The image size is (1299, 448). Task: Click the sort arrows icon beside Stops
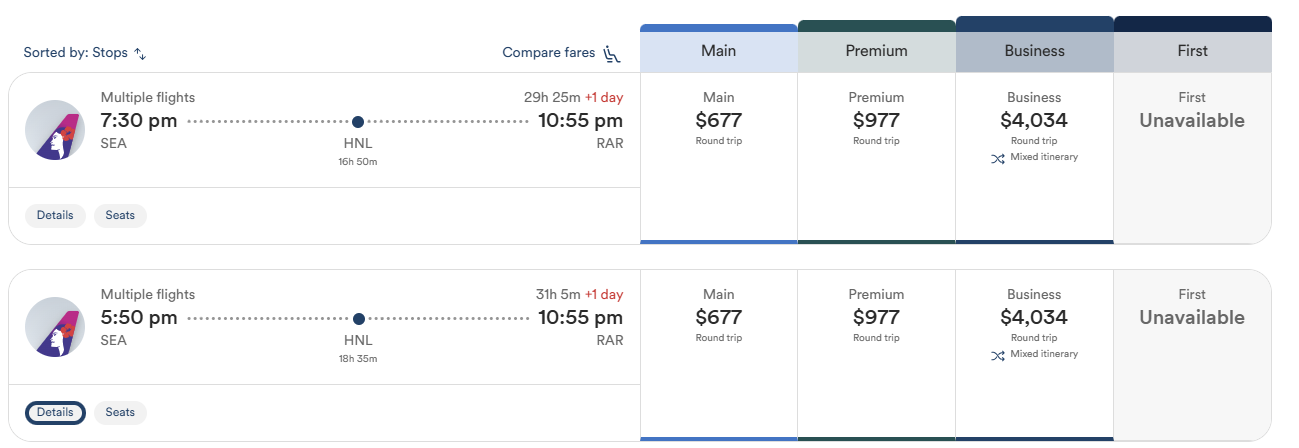(140, 54)
